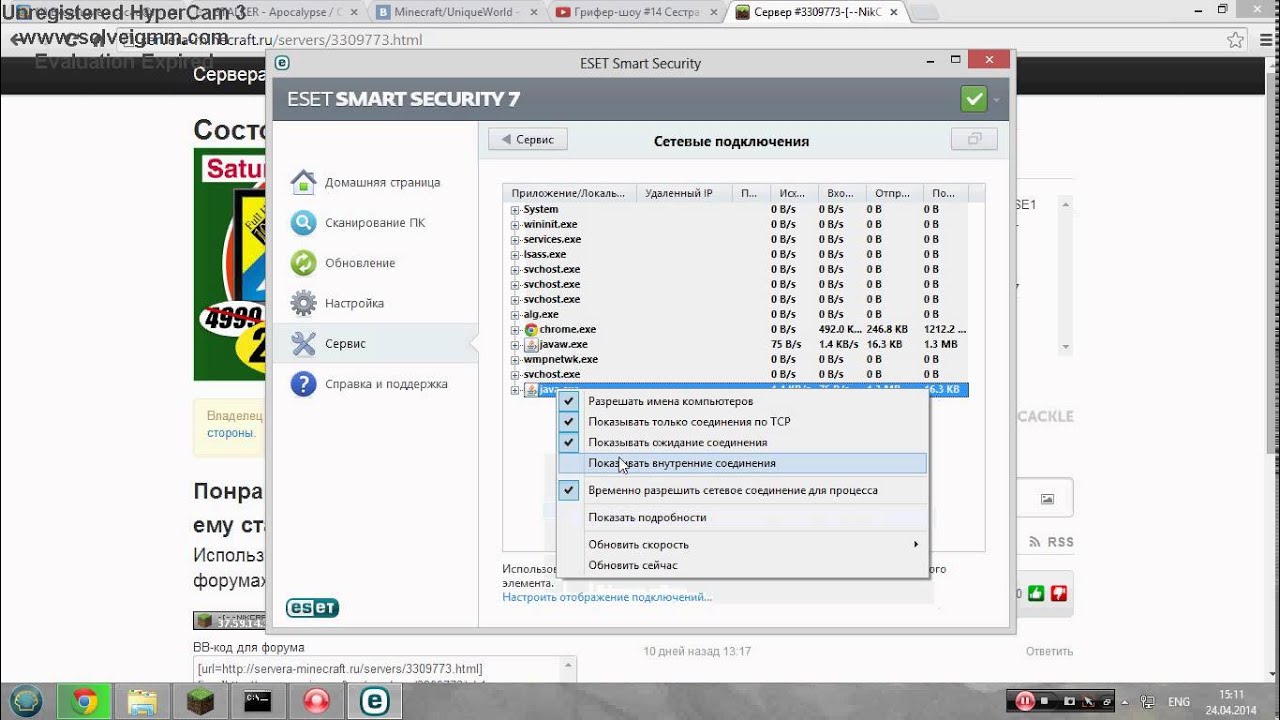This screenshot has width=1280, height=720.
Task: Click the 1.3 MB value in the javaw.exe row
Action: click(x=942, y=344)
